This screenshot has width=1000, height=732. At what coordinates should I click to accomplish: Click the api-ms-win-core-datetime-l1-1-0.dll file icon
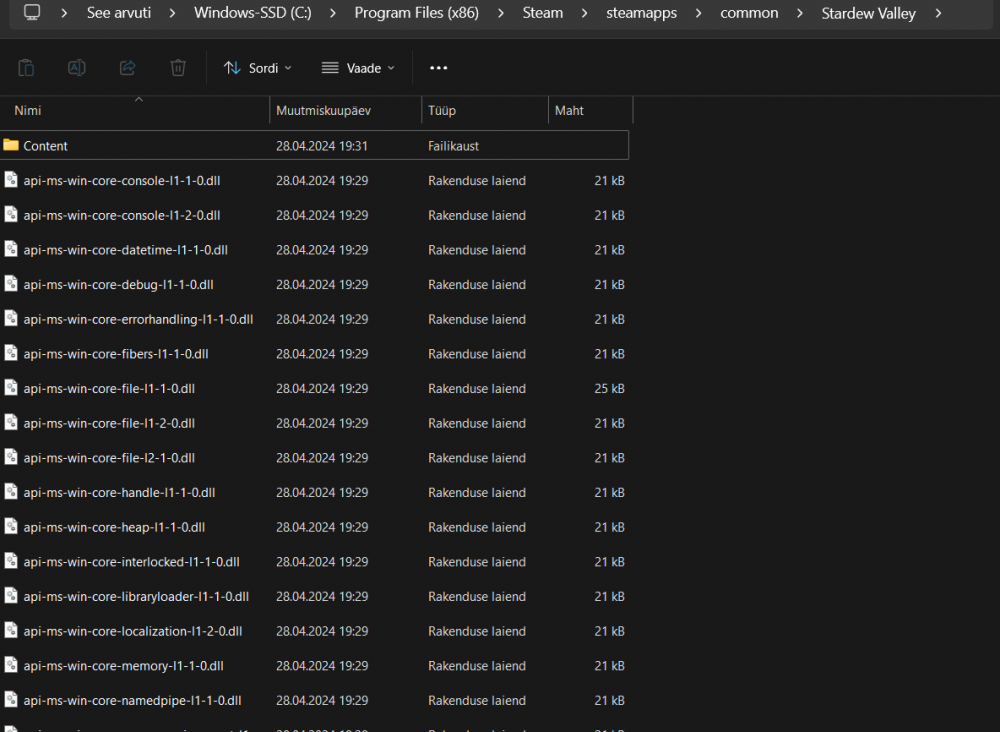[11, 249]
